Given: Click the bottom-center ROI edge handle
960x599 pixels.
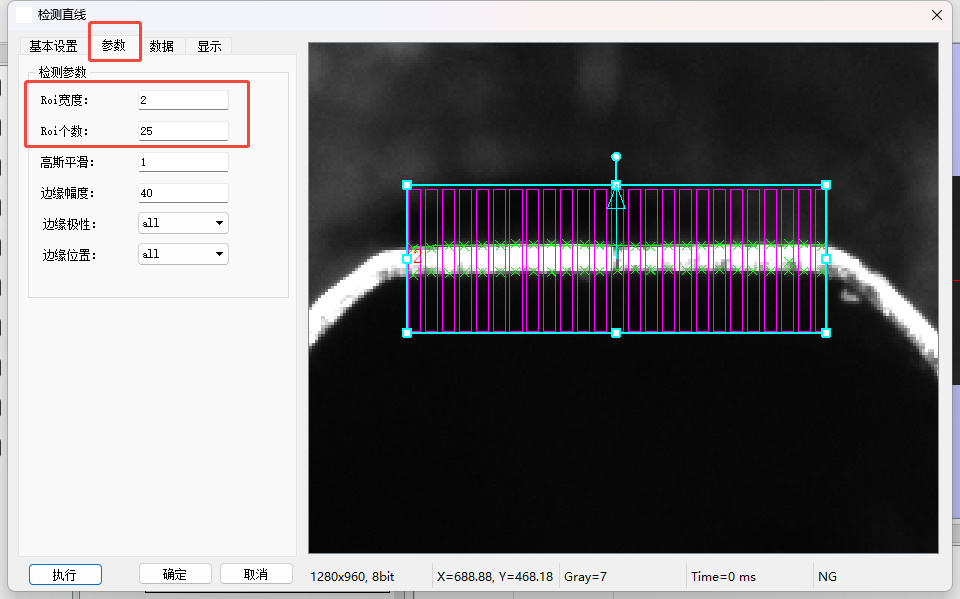Looking at the screenshot, I should pos(616,332).
